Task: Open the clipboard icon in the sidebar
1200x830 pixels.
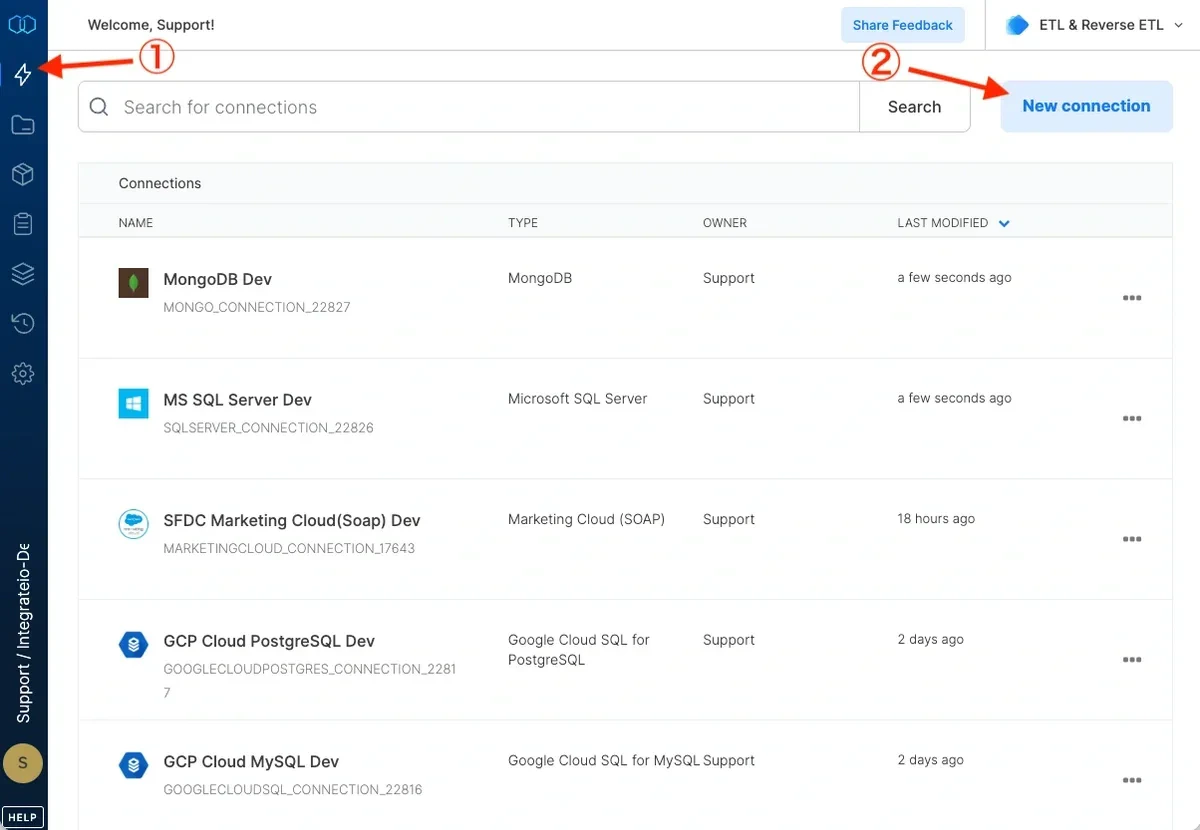Action: point(22,223)
